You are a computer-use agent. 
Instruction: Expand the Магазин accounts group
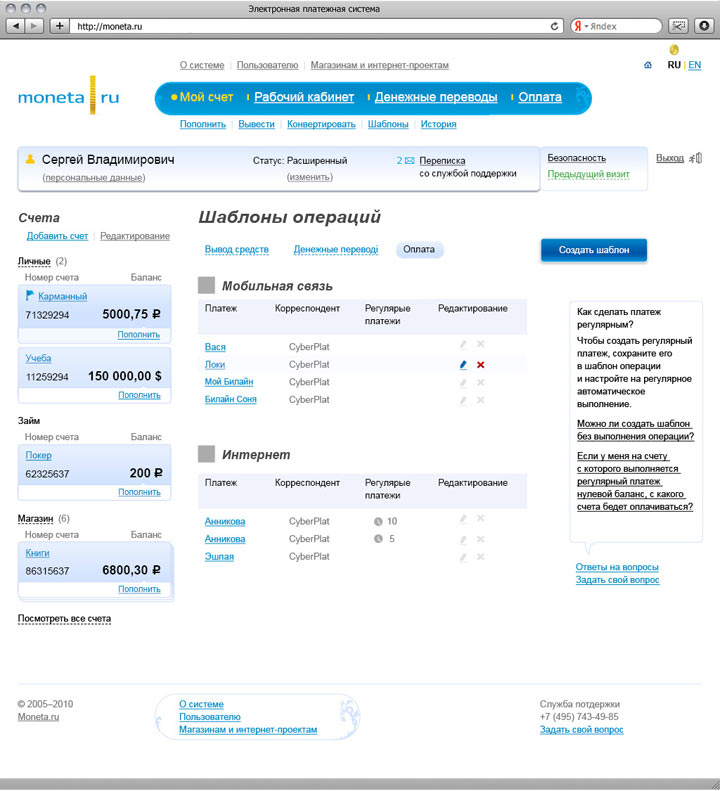point(35,519)
